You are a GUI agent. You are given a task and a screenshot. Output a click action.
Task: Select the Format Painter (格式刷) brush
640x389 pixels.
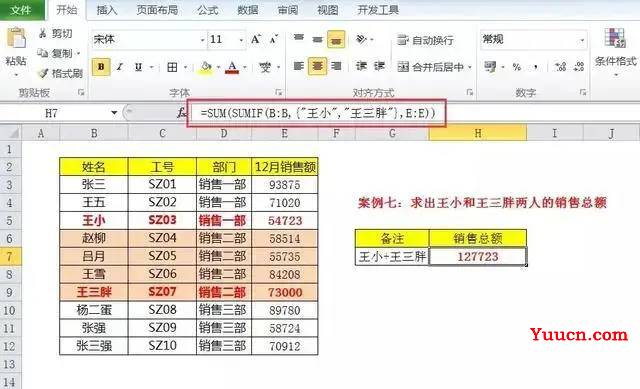coord(42,73)
